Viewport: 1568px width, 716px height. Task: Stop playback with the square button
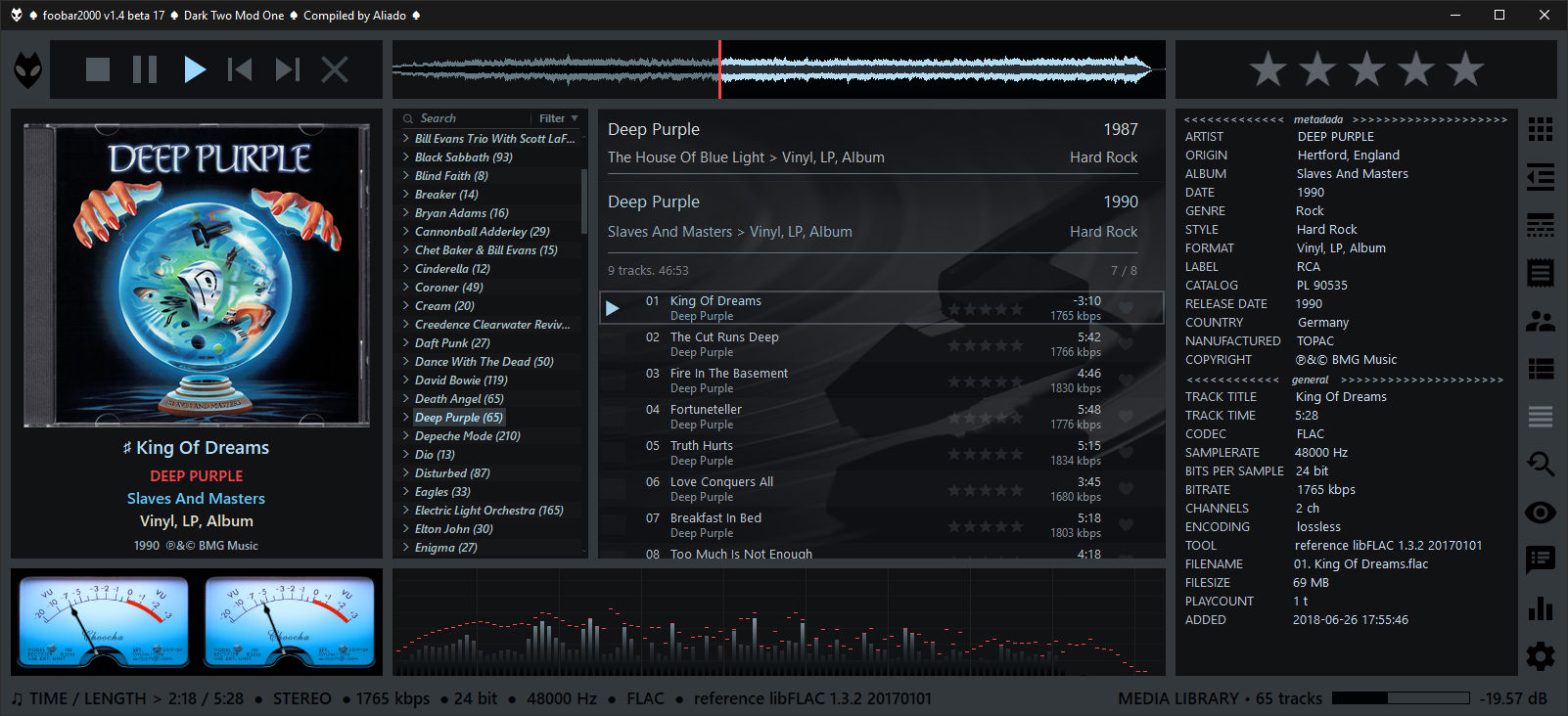tap(98, 69)
